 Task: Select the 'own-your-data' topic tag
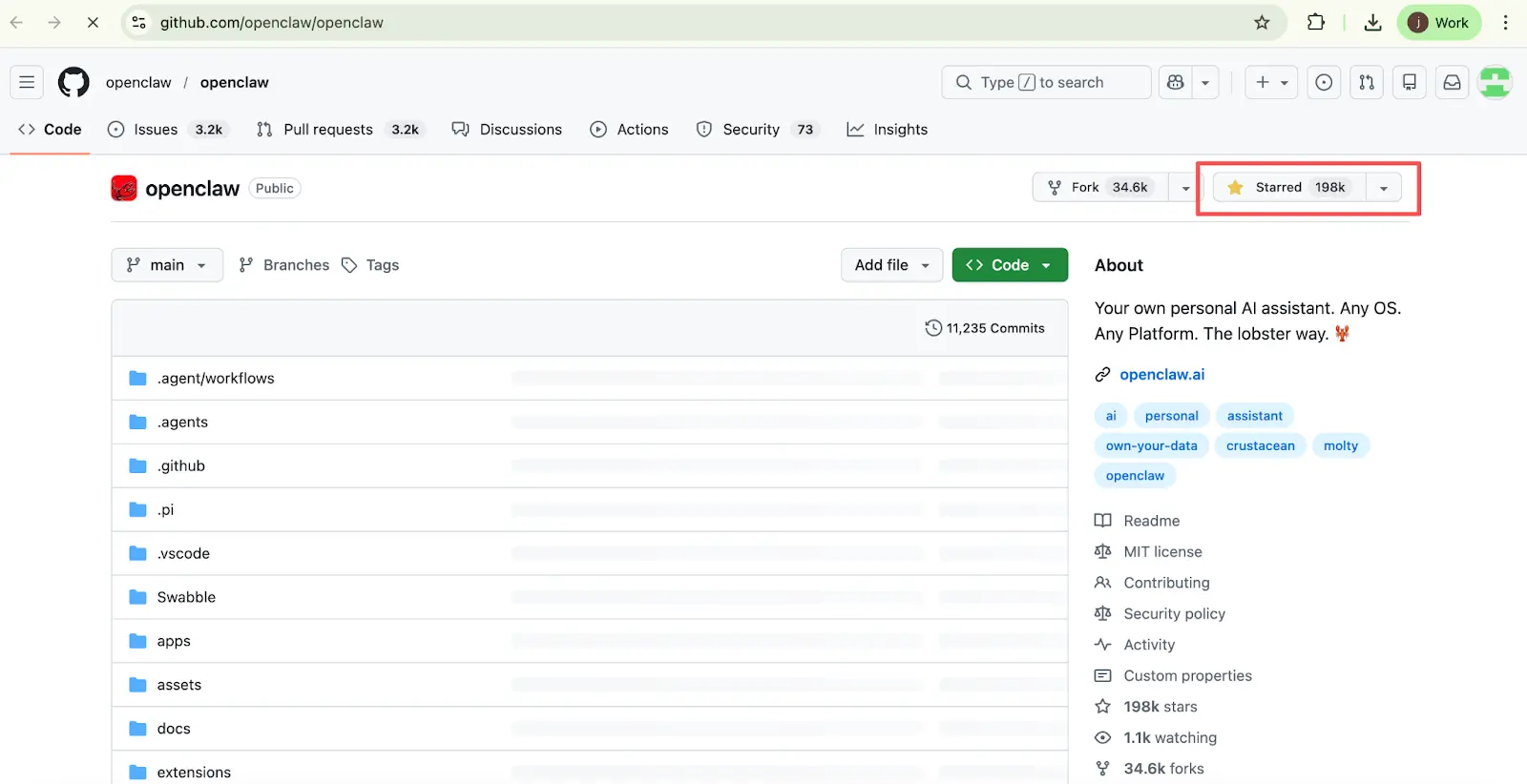[1152, 445]
